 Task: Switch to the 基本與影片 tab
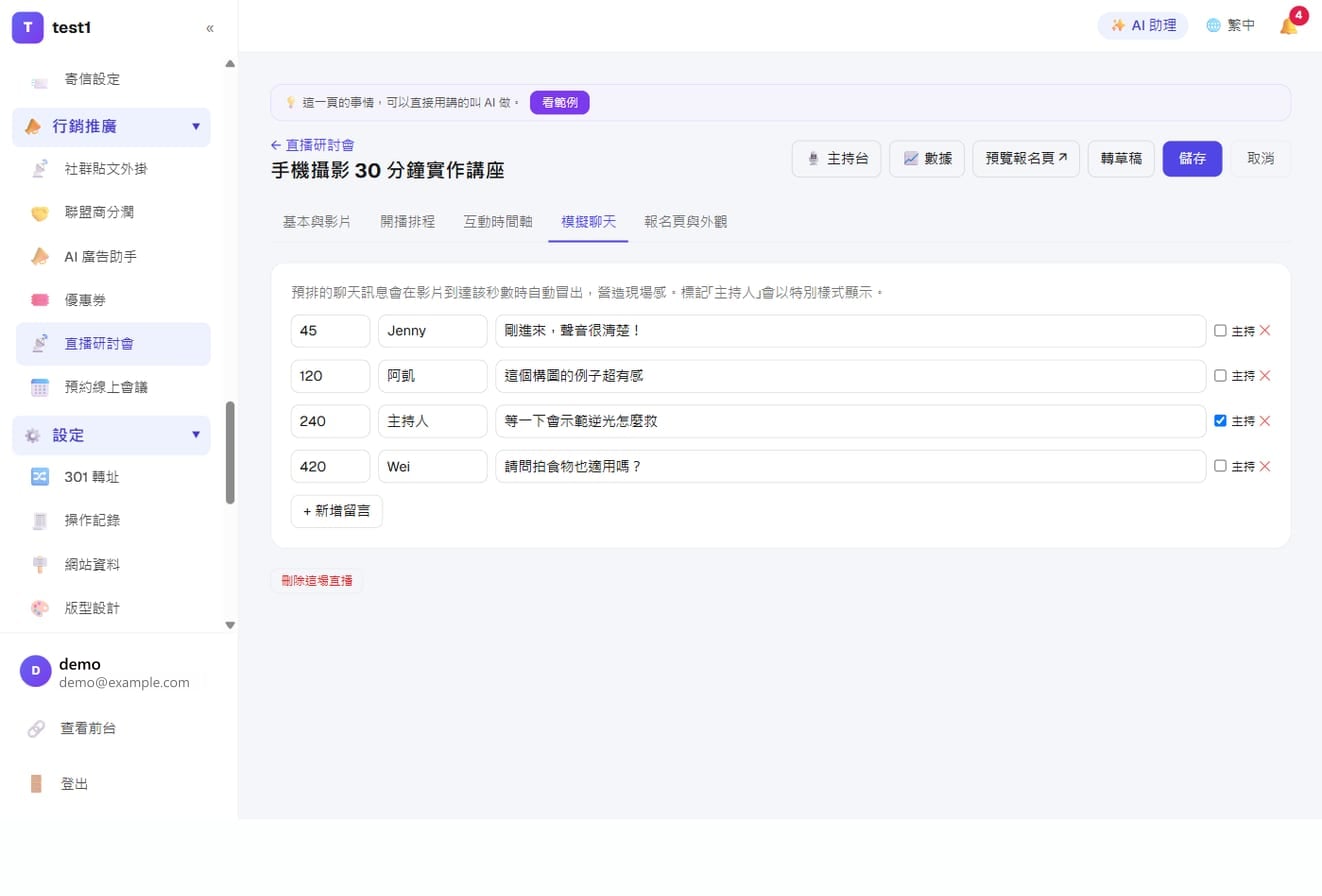click(x=317, y=222)
